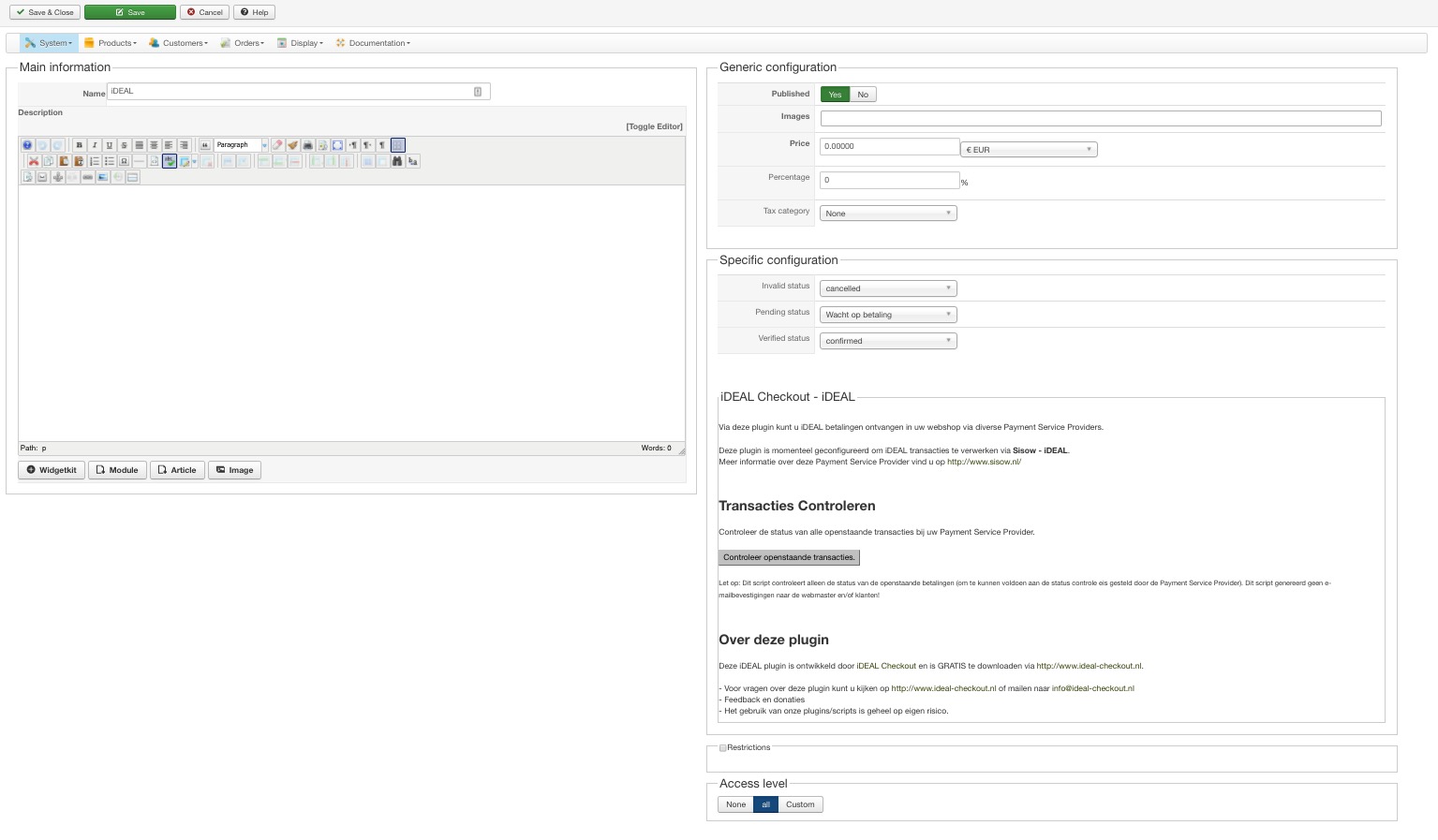Open the System menu
The image size is (1438, 840).
[49, 43]
